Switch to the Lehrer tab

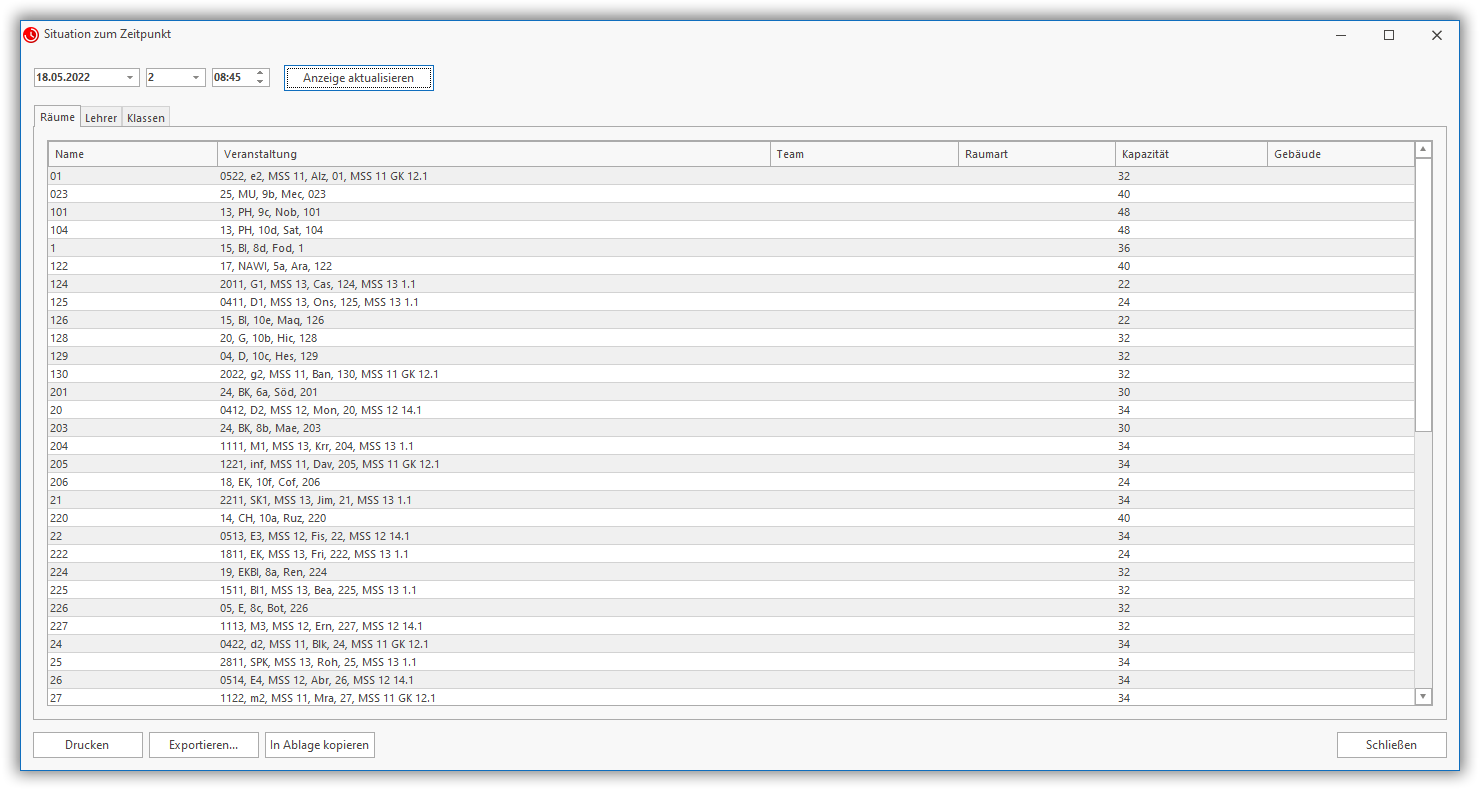click(101, 118)
